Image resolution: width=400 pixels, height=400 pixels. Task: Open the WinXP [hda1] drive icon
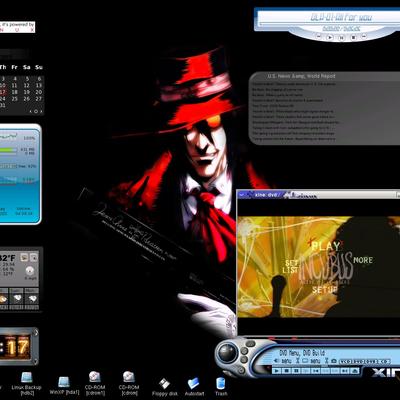pyautogui.click(x=64, y=385)
